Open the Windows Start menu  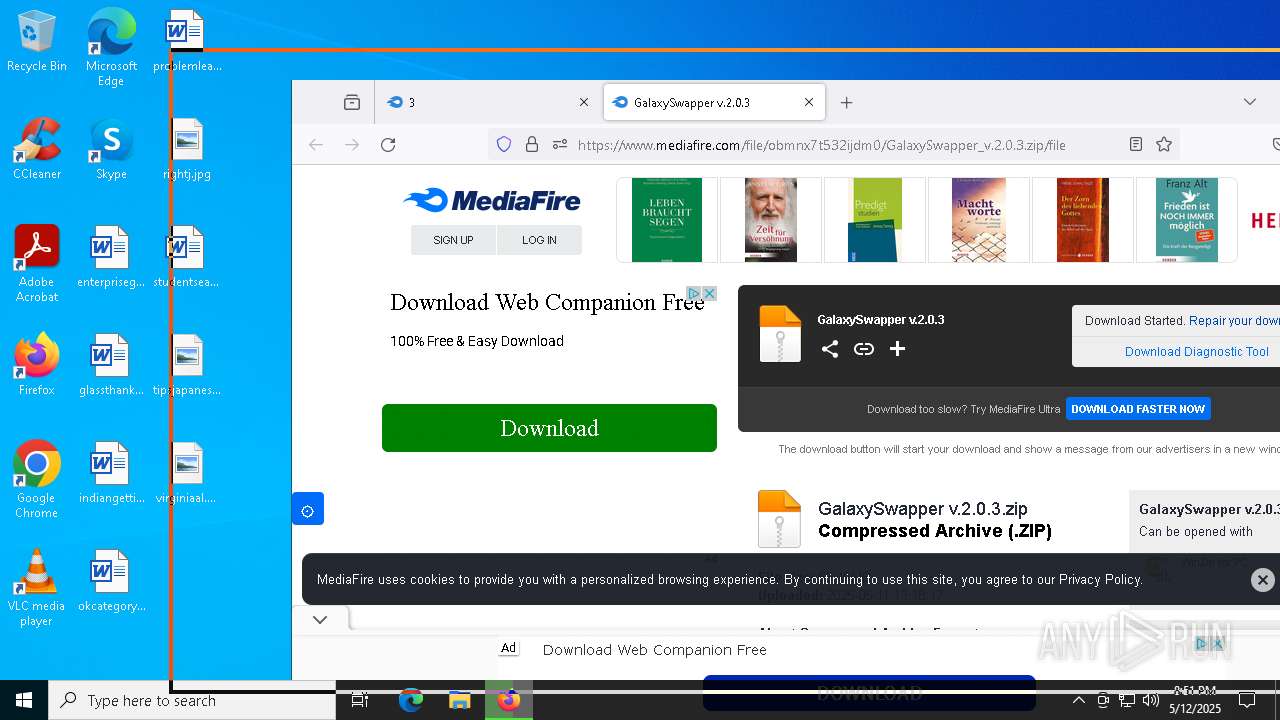24,700
